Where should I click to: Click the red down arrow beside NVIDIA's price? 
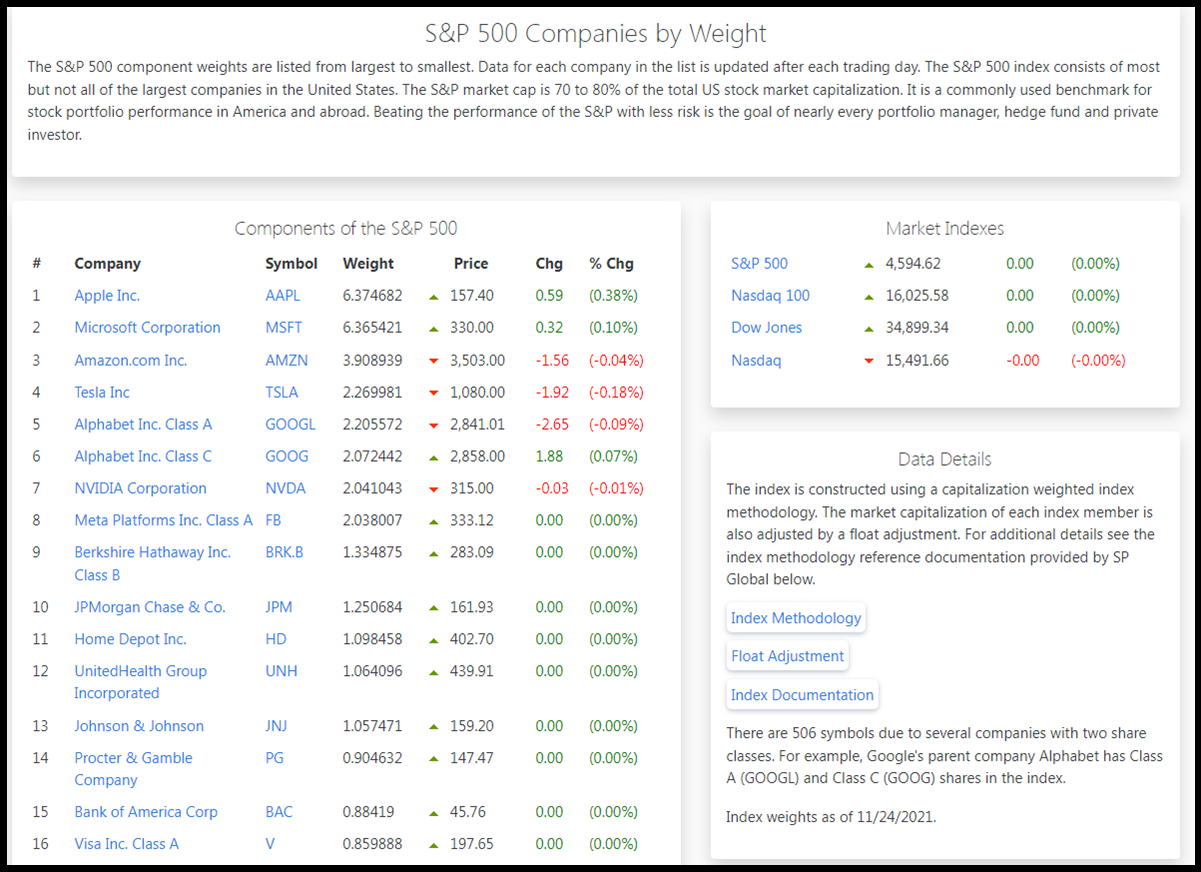(x=434, y=489)
